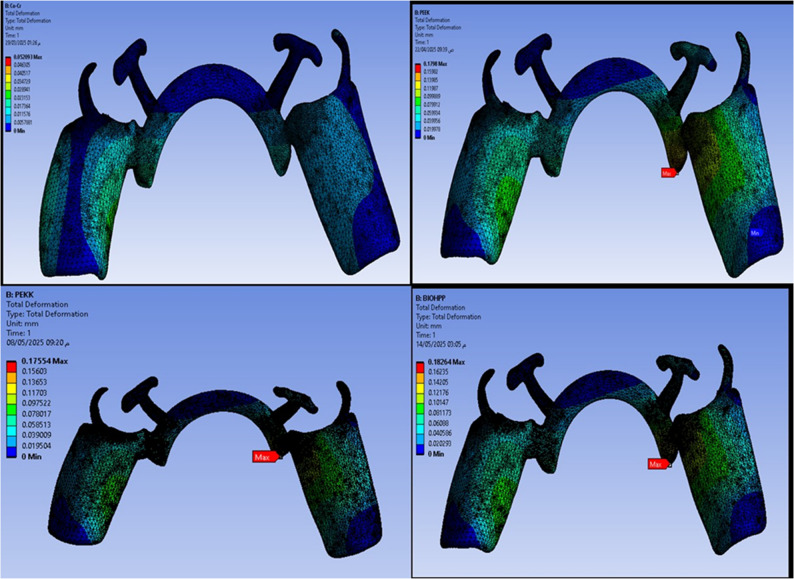Viewport: 794px width, 579px height.
Task: Click the orange swatch in PEKK legend
Action: 11,378
